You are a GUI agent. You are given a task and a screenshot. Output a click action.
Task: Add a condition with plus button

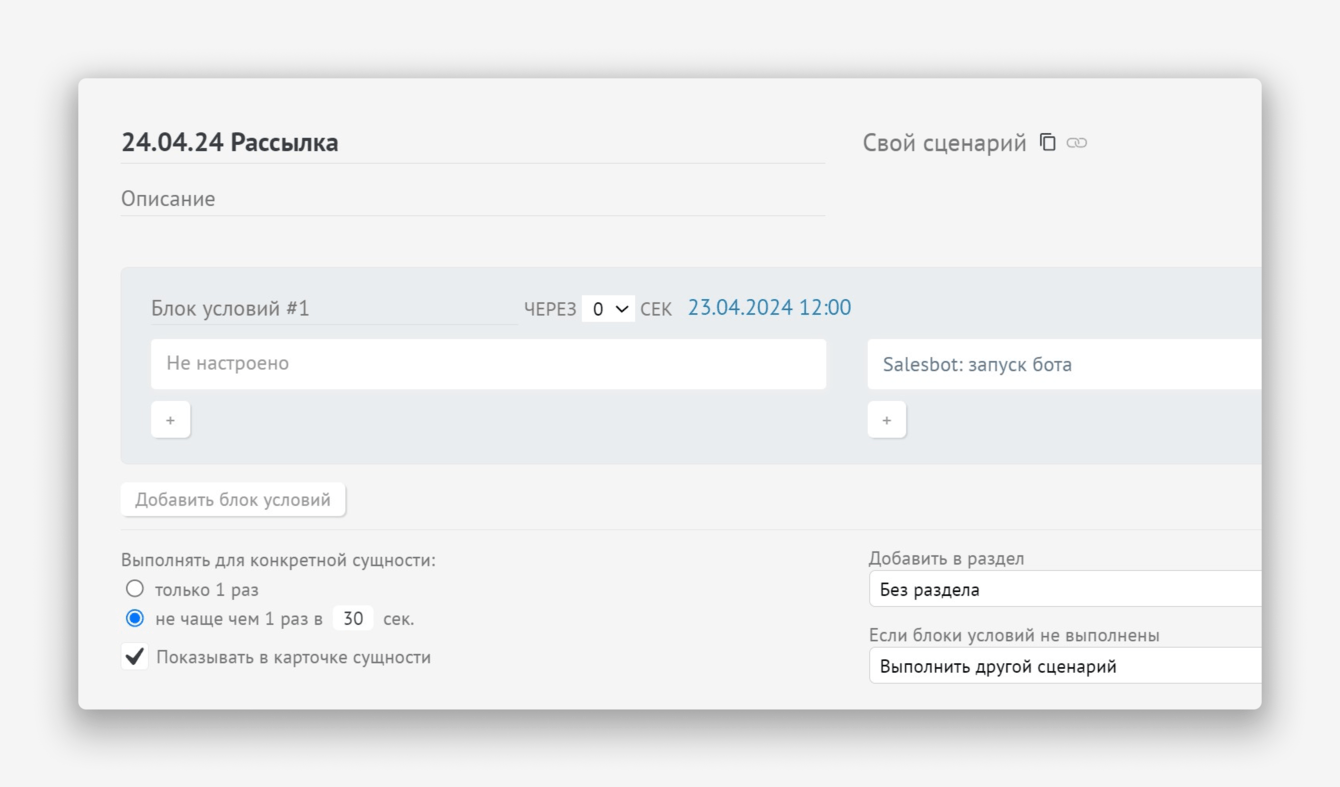click(x=171, y=420)
